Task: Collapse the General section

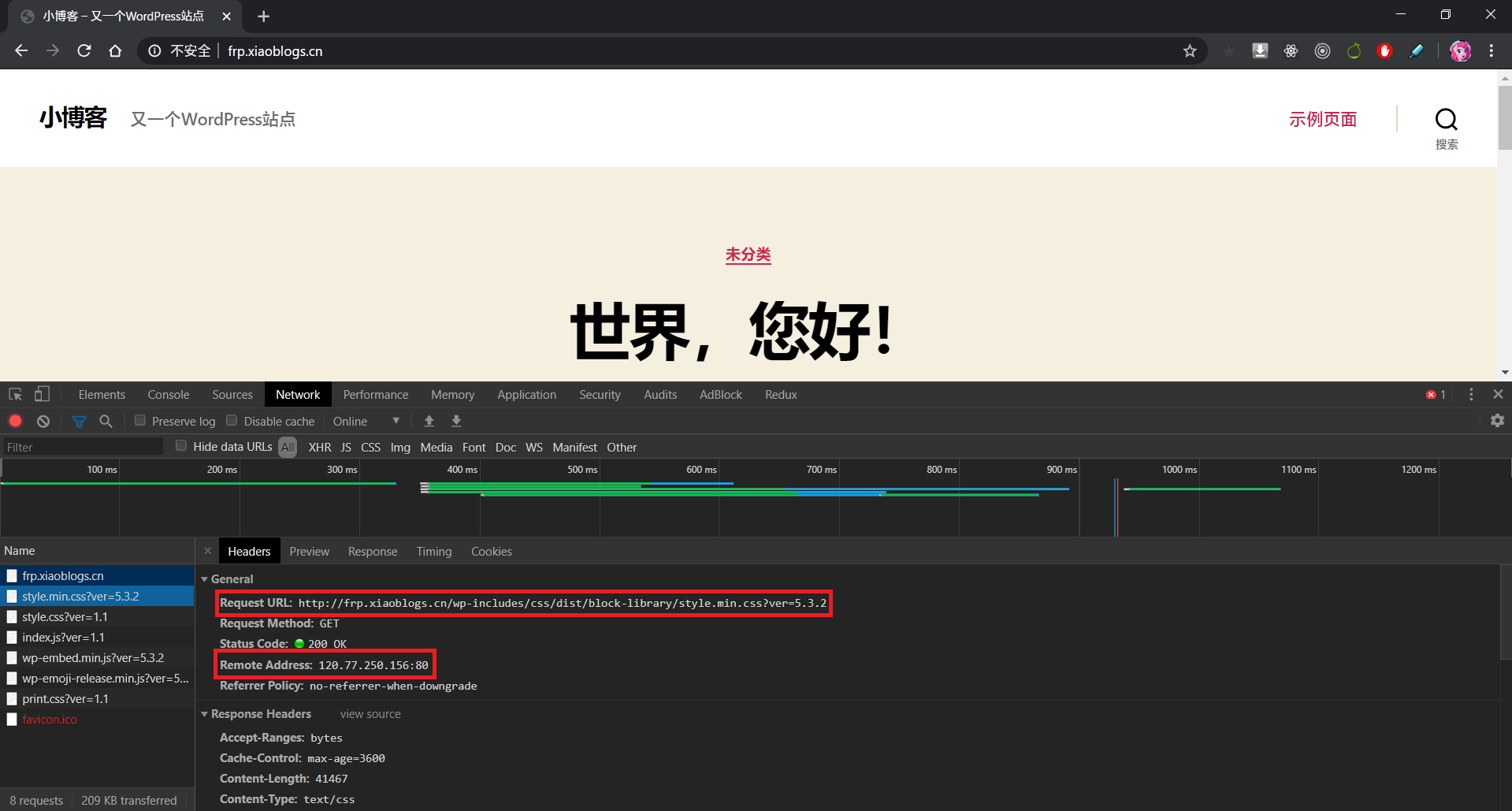Action: [x=205, y=579]
